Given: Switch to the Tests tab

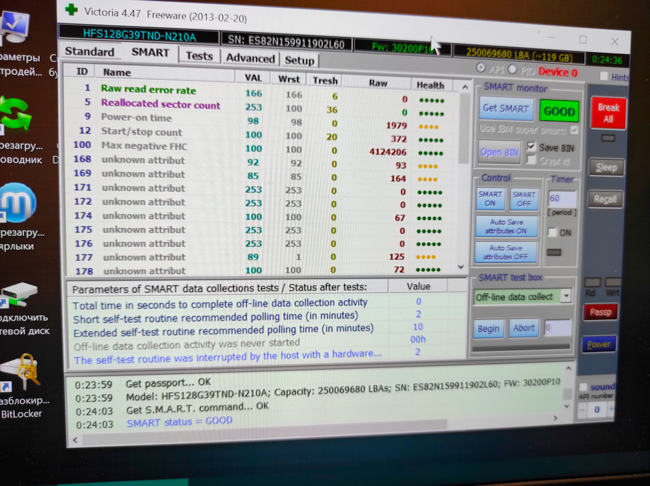Looking at the screenshot, I should (199, 56).
